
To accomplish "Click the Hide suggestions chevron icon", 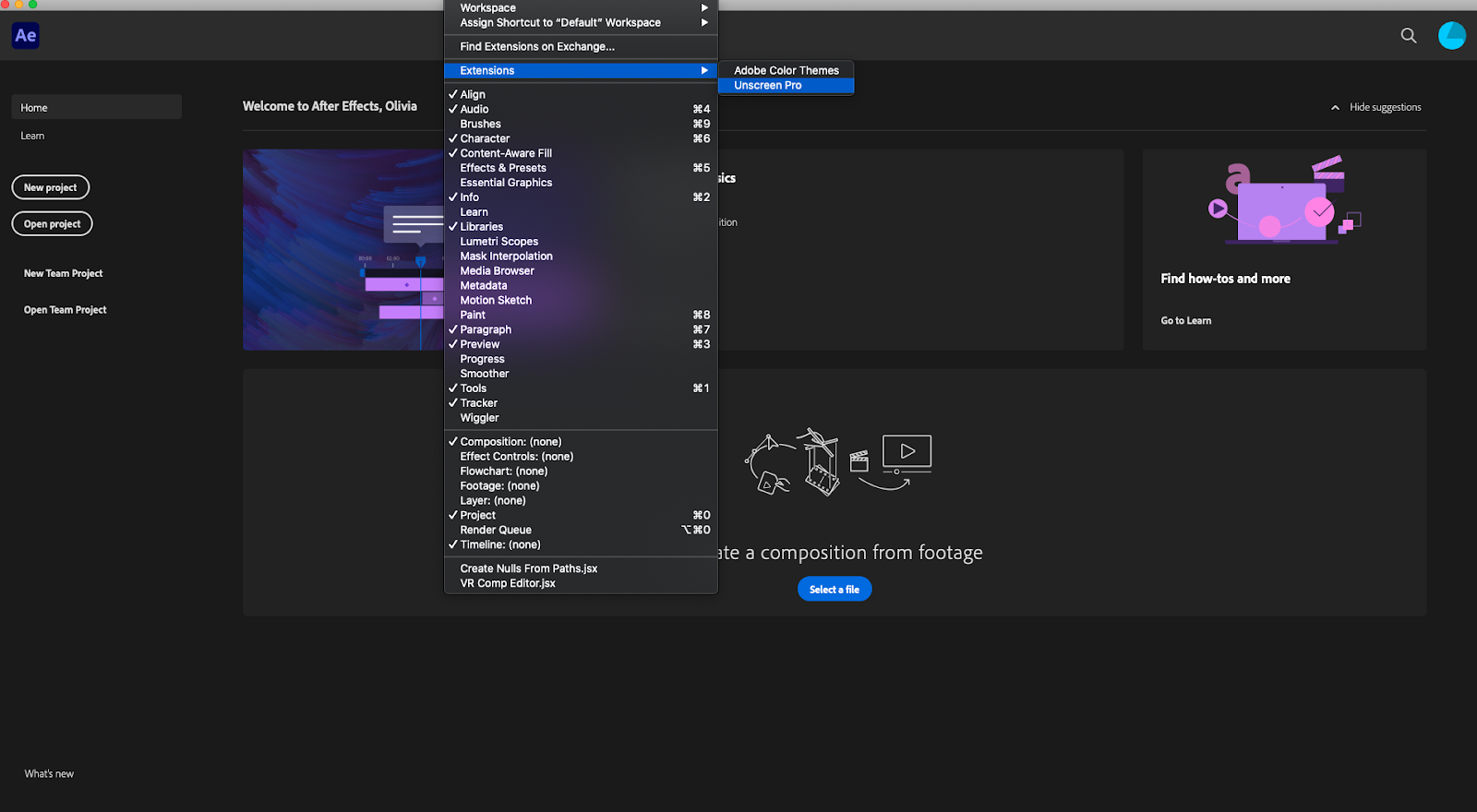I will (1335, 108).
